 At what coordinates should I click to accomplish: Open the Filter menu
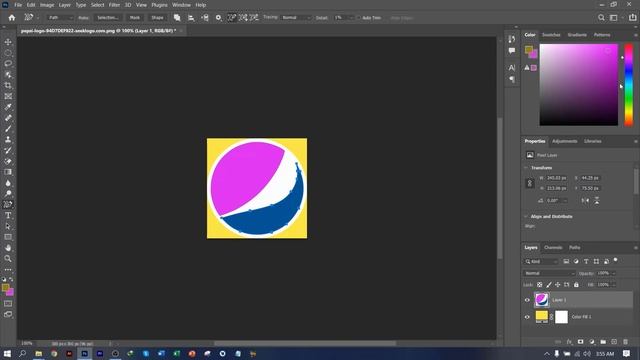click(114, 5)
